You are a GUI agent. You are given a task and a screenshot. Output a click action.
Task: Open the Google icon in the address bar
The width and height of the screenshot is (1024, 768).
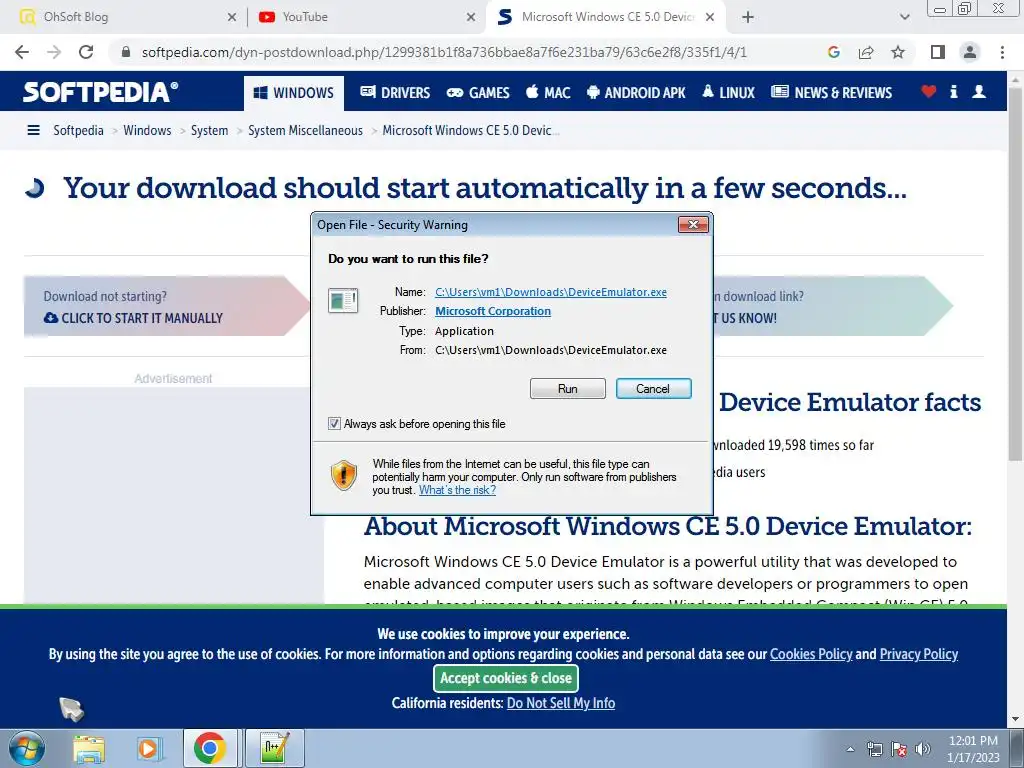point(833,52)
